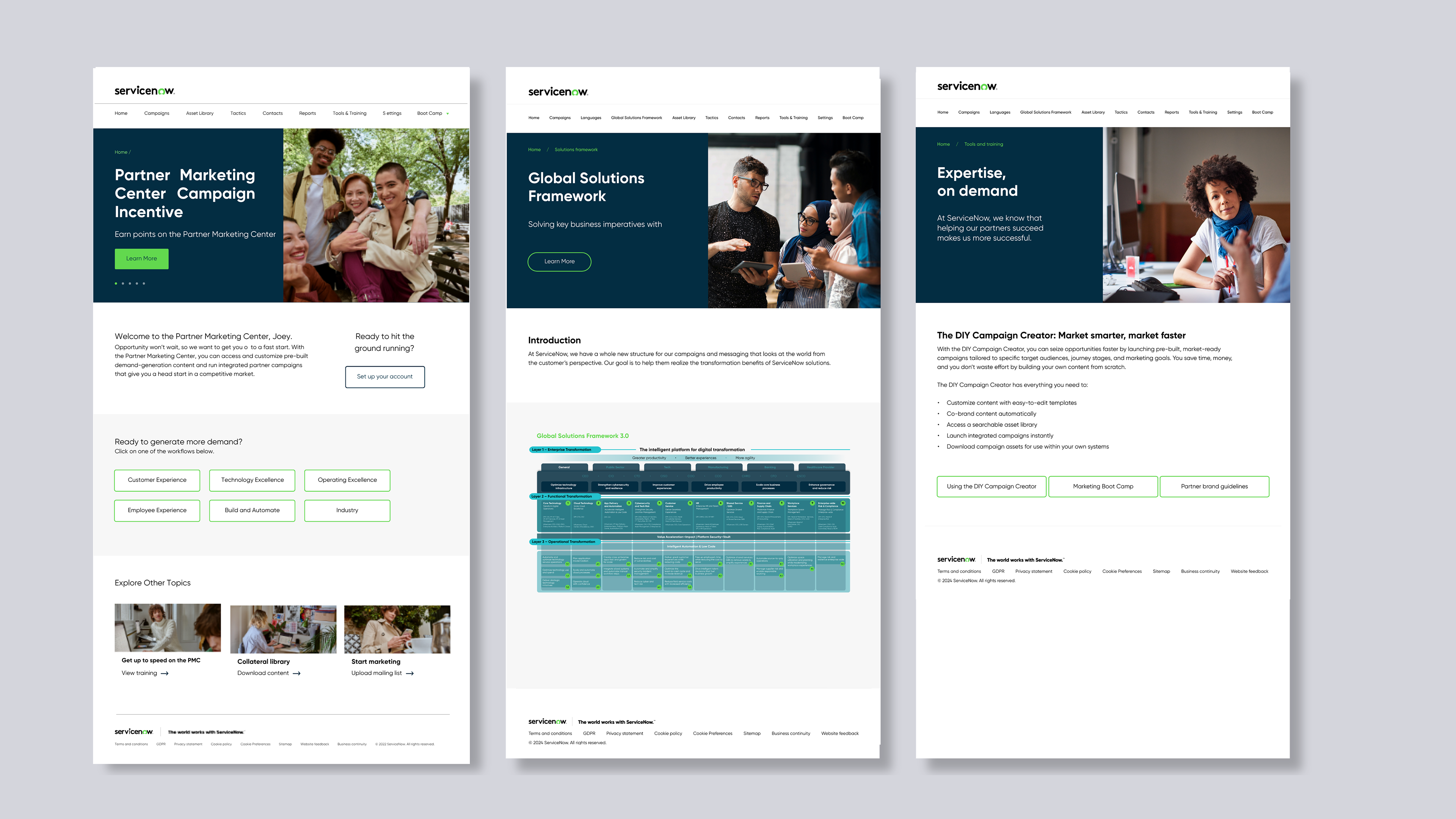Click the green Learn More button on the left page
Screen dimensions: 1456x819
[x=141, y=258]
